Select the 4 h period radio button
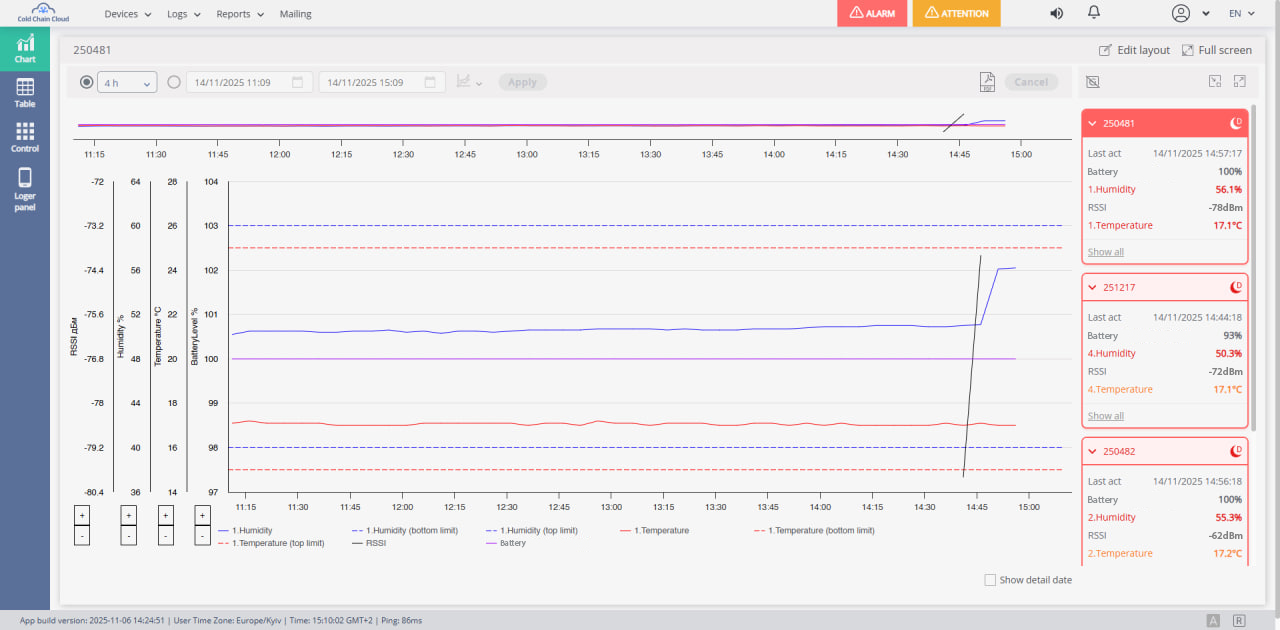The image size is (1280, 630). [86, 82]
